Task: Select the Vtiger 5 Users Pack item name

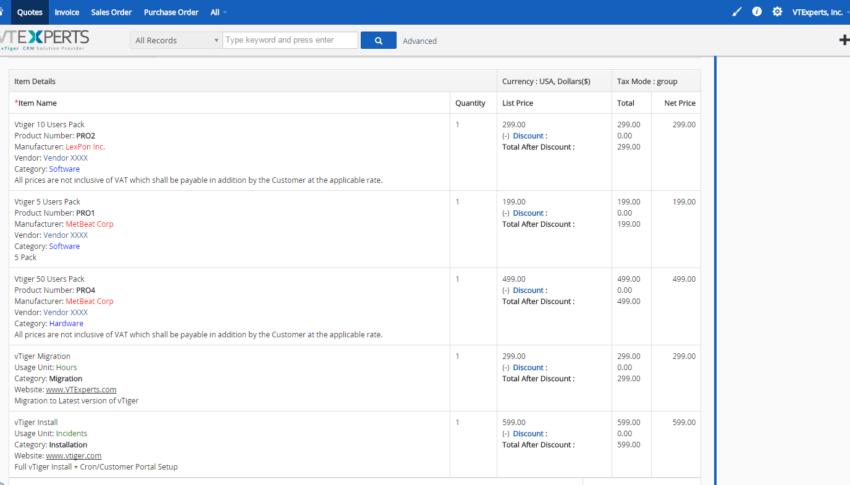Action: [x=47, y=202]
